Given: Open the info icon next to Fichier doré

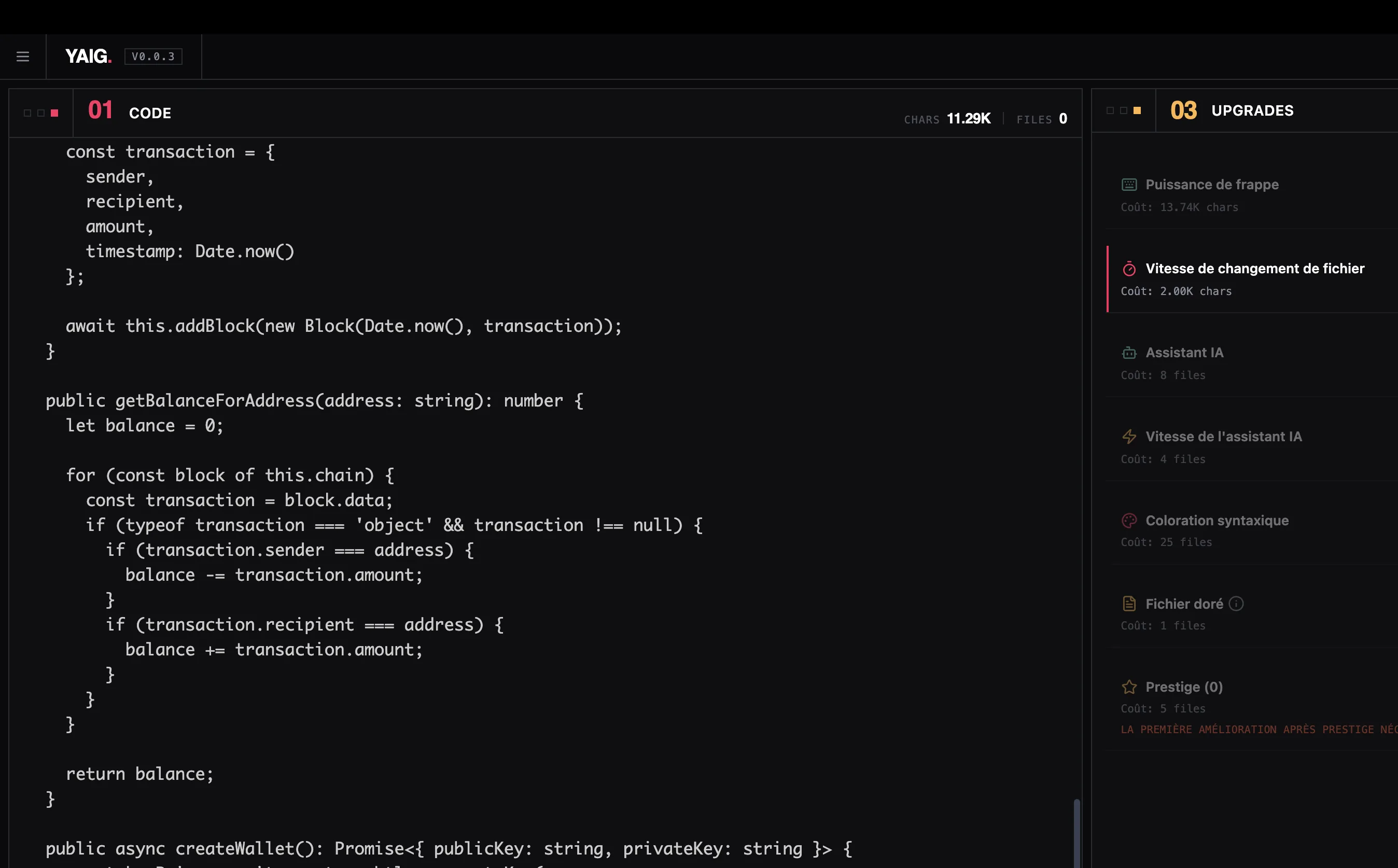Looking at the screenshot, I should coord(1236,604).
